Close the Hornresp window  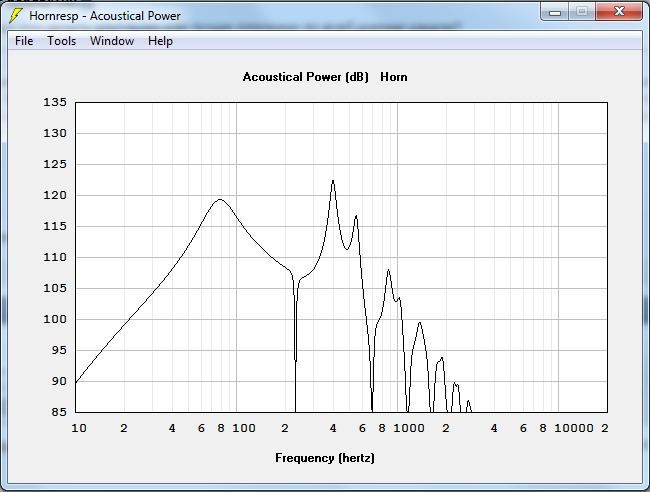coord(619,12)
